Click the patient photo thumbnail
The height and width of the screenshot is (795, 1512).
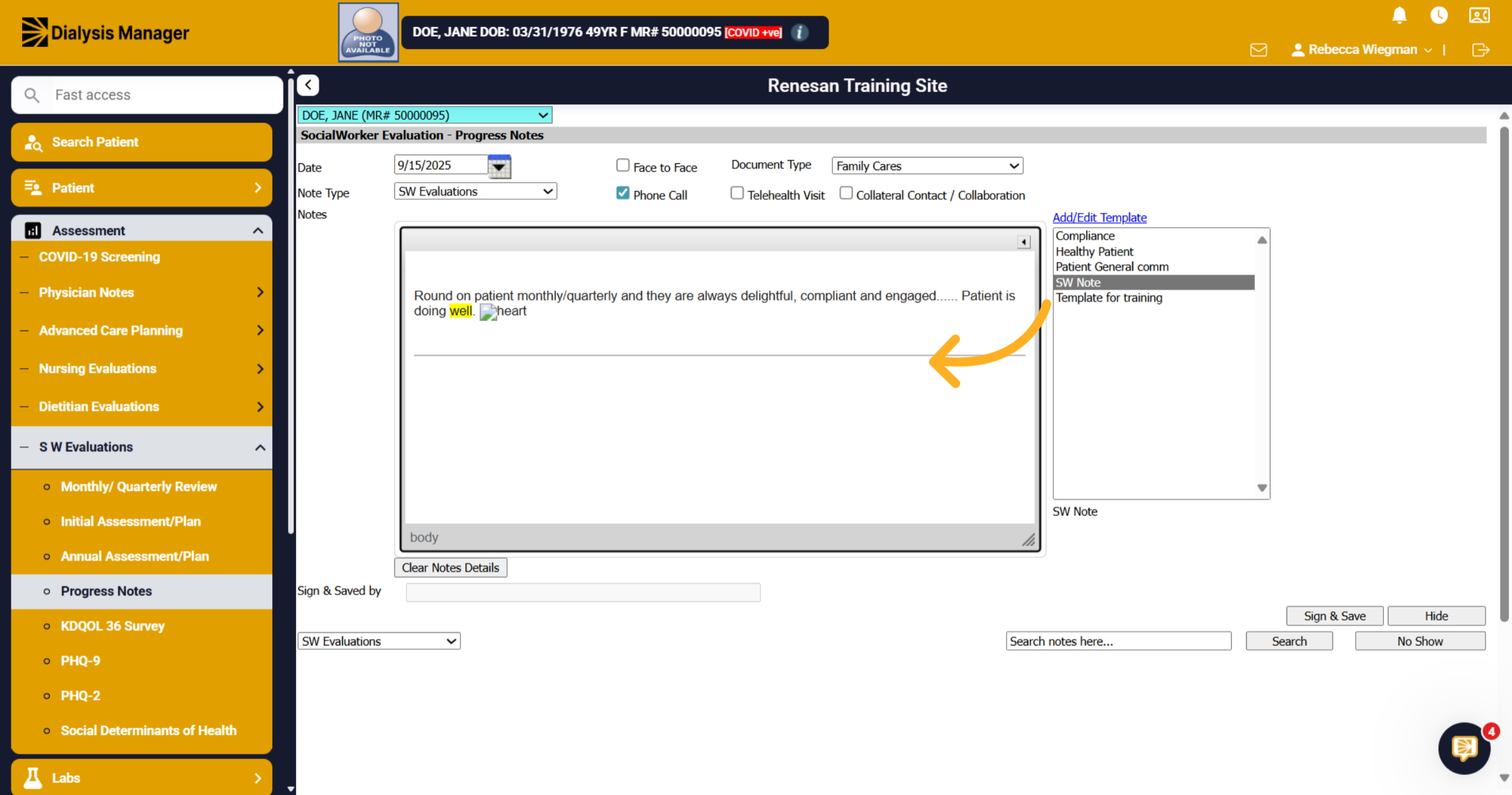369,32
